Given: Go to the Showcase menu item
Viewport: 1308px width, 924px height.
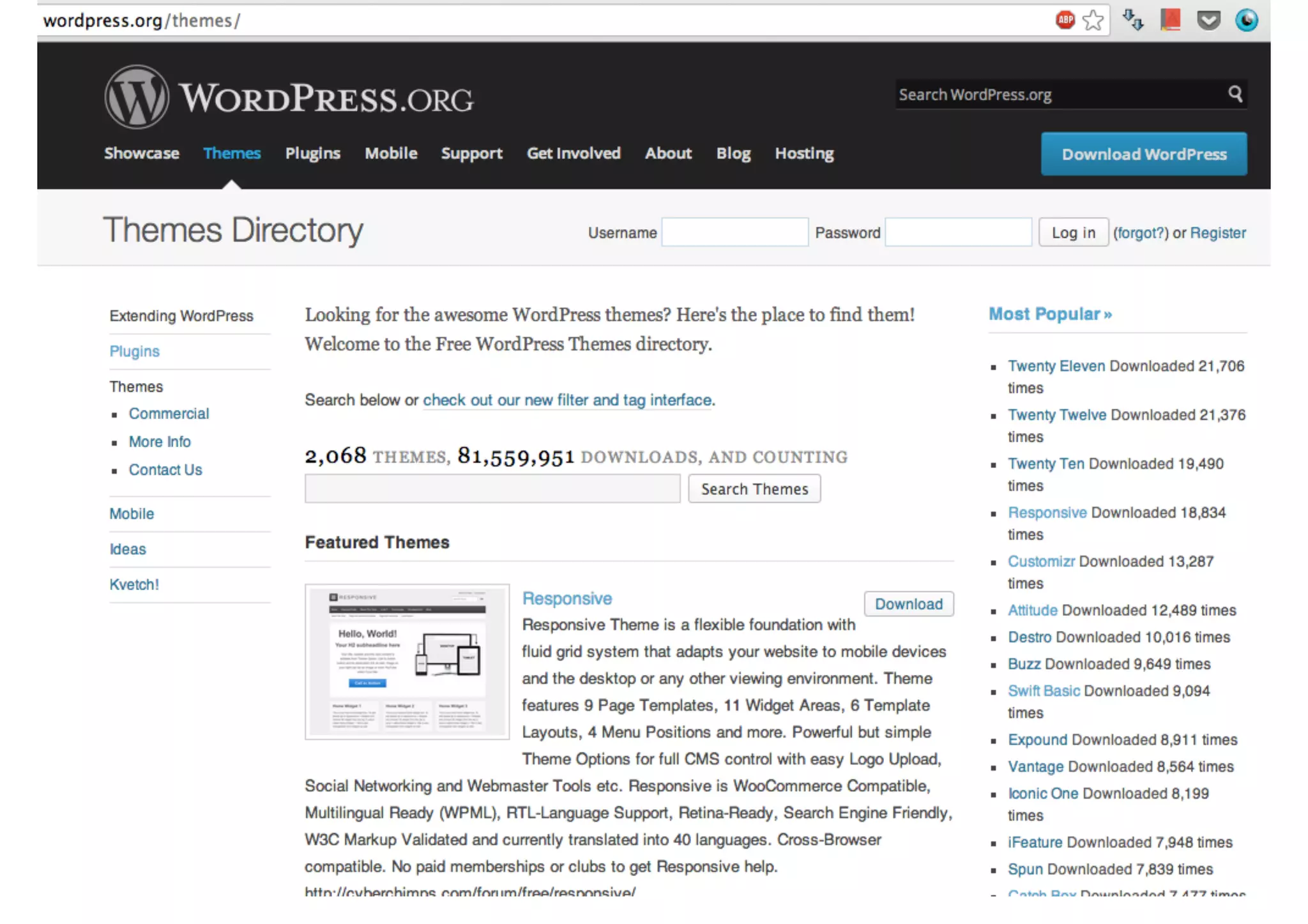Looking at the screenshot, I should click(x=142, y=153).
